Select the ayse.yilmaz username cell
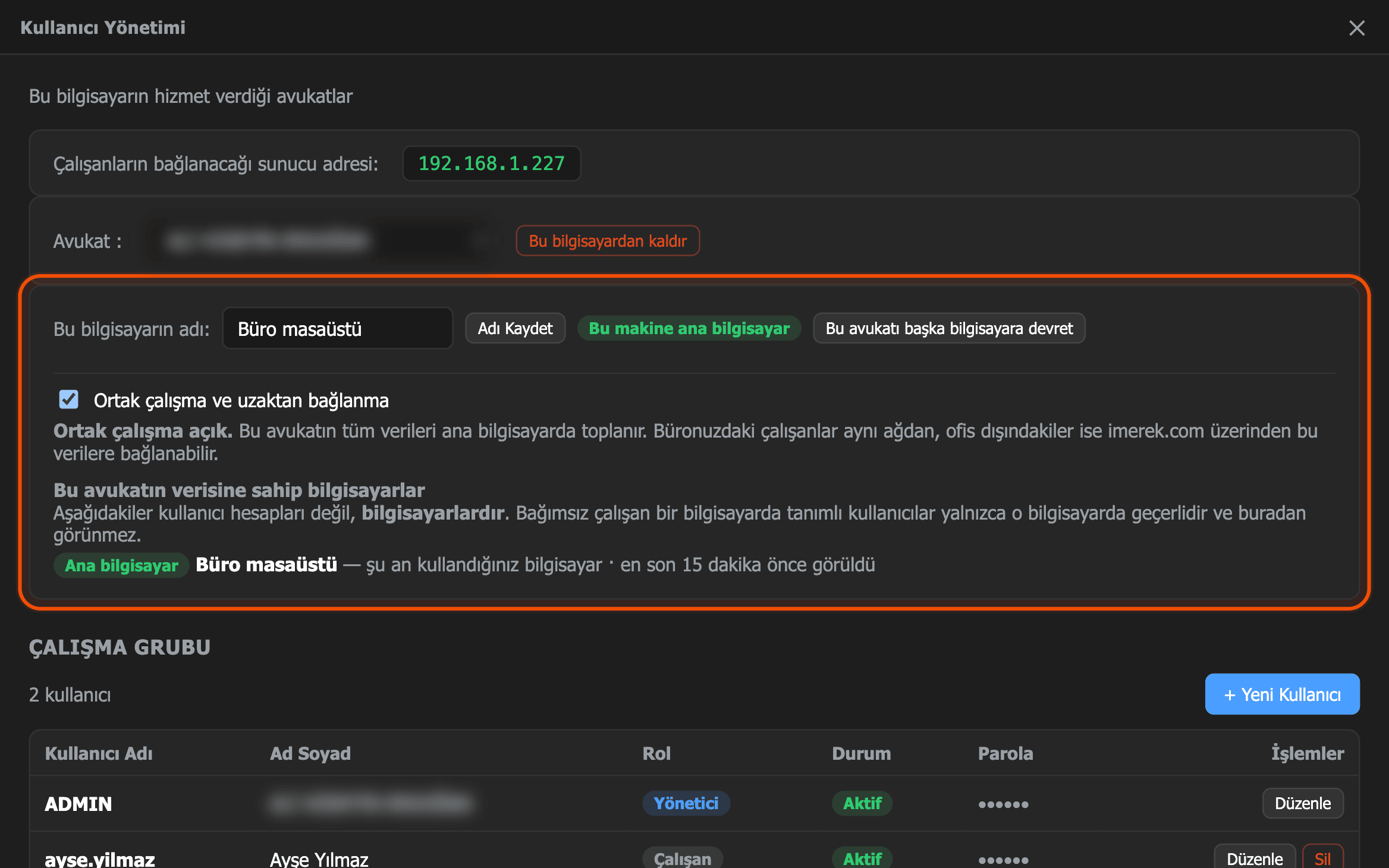The height and width of the screenshot is (868, 1389). tap(100, 859)
